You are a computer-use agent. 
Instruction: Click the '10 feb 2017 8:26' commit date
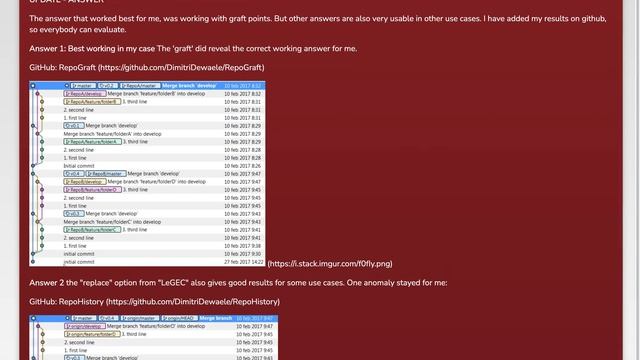[242, 166]
